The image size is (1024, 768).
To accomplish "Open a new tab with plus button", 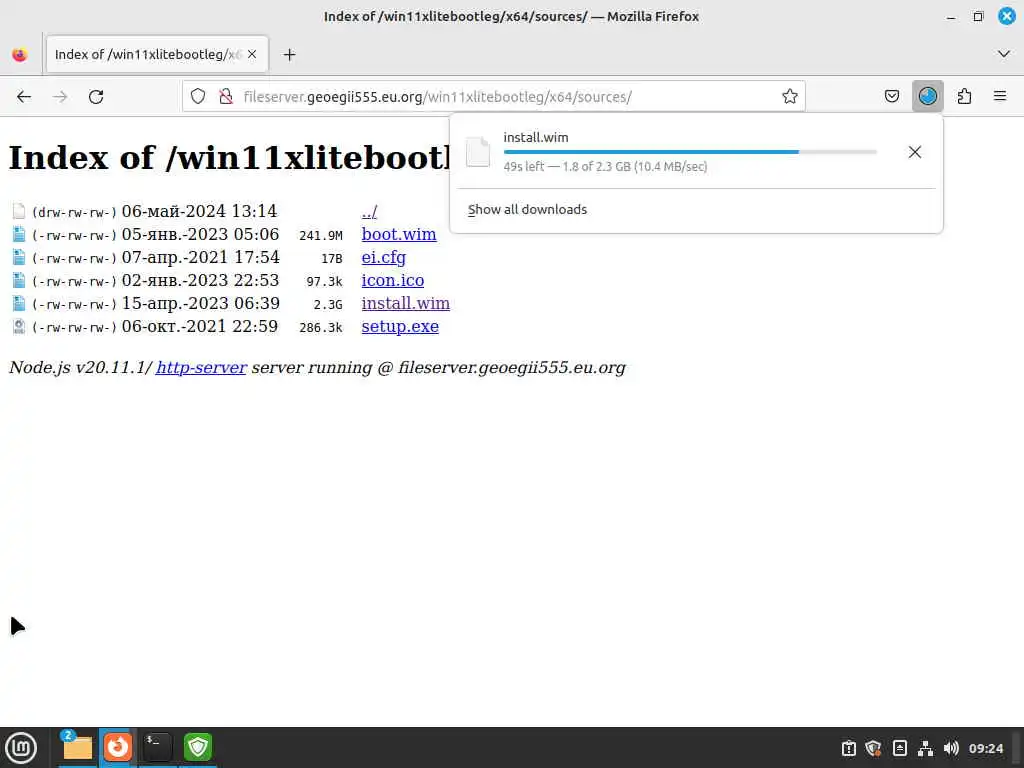I will coord(289,55).
